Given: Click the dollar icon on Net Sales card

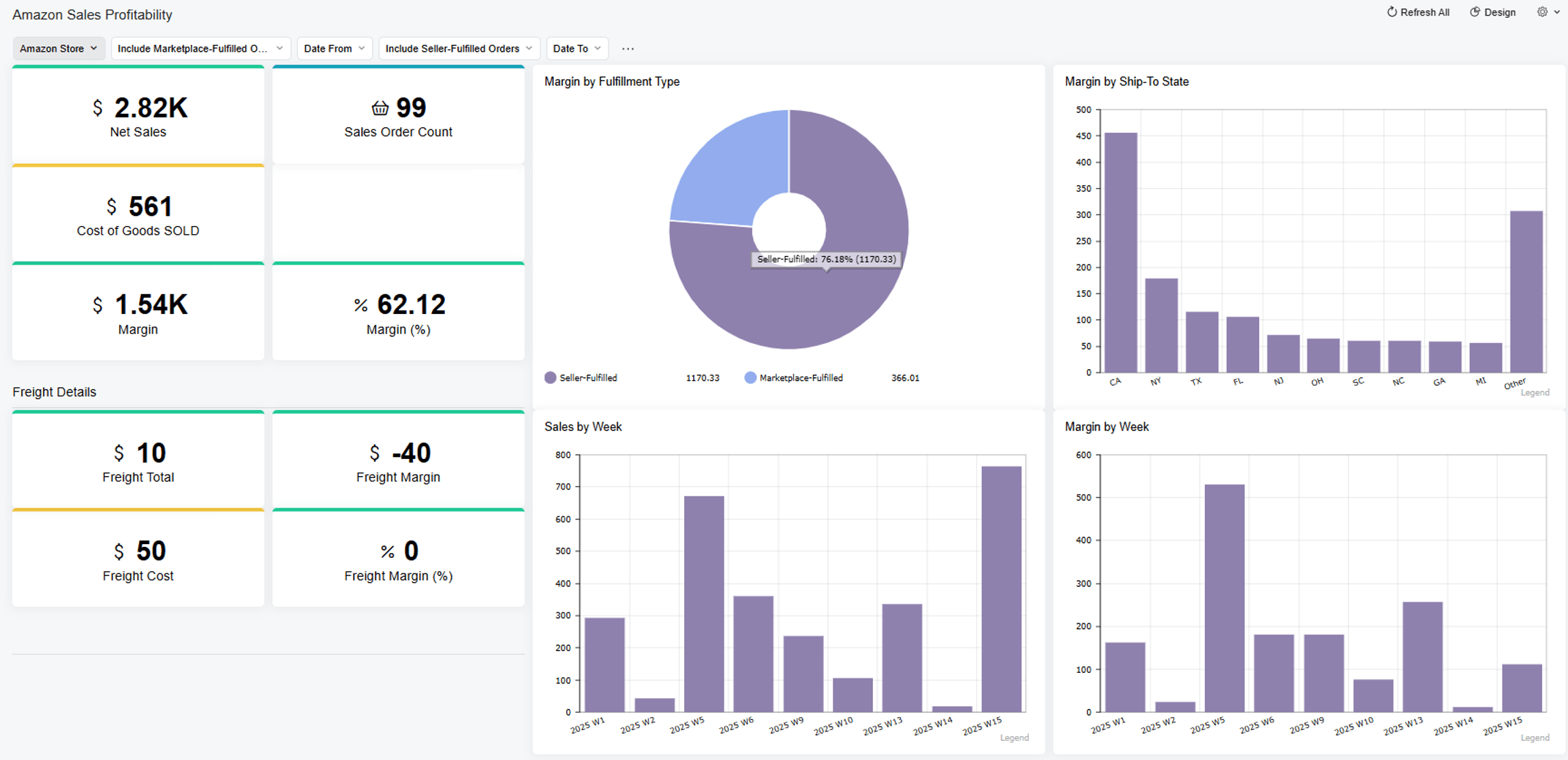Looking at the screenshot, I should coord(97,108).
